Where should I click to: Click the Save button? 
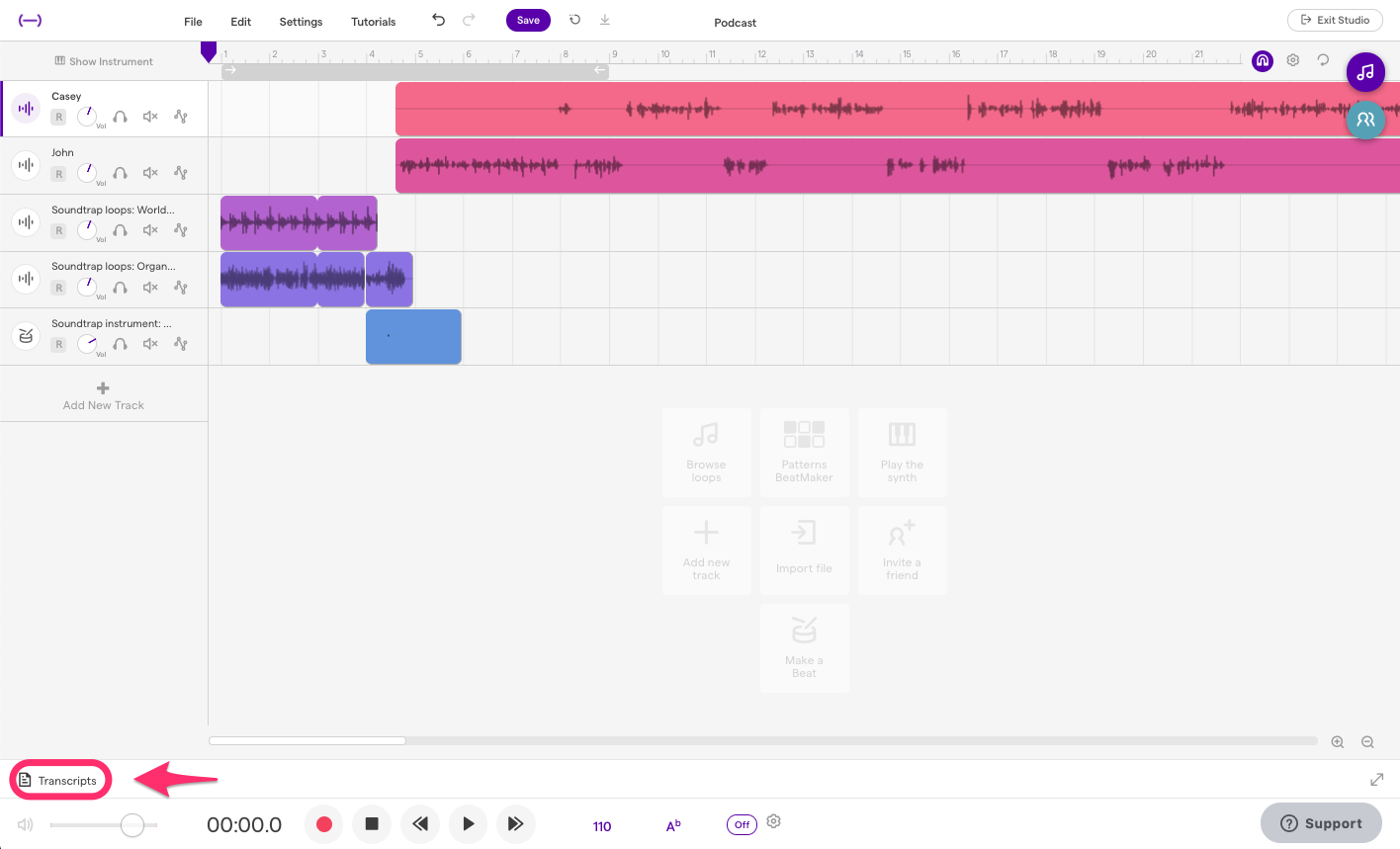(528, 20)
